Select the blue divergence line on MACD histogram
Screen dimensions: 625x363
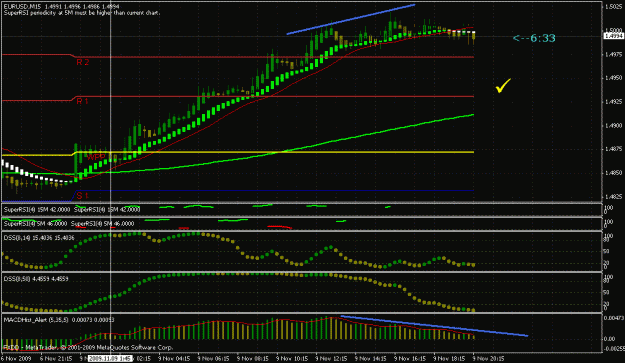click(x=434, y=326)
